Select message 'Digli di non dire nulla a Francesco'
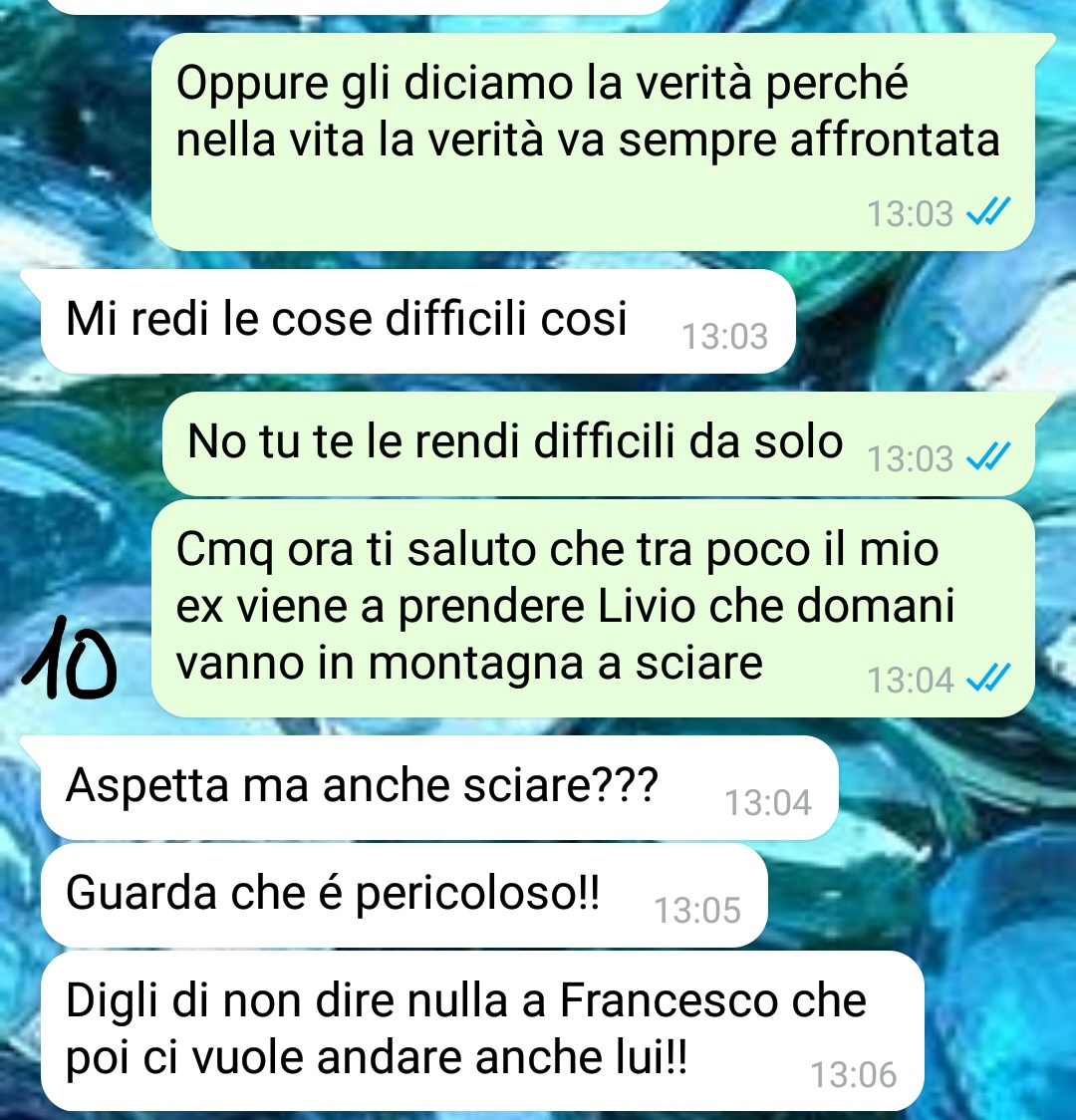Viewport: 1076px width, 1120px height. (x=482, y=1030)
